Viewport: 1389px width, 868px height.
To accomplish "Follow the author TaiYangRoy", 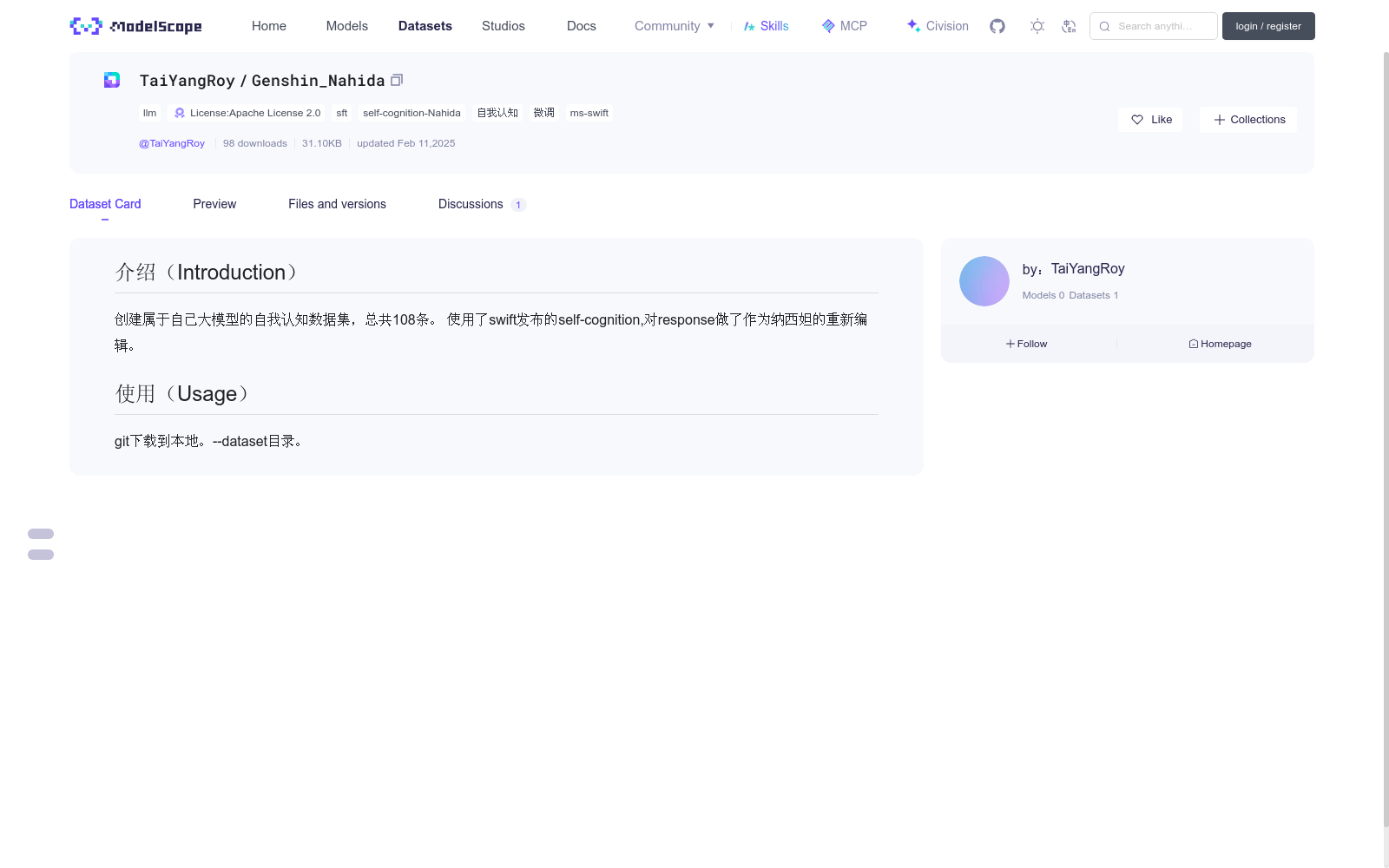I will click(x=1027, y=344).
